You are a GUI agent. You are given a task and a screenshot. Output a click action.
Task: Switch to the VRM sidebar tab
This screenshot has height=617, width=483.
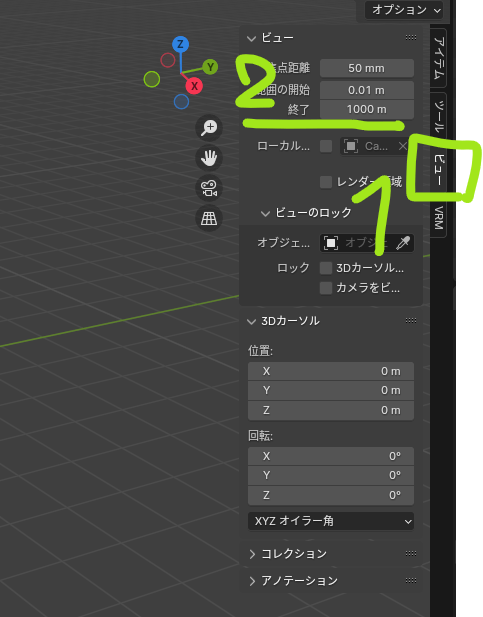[439, 218]
